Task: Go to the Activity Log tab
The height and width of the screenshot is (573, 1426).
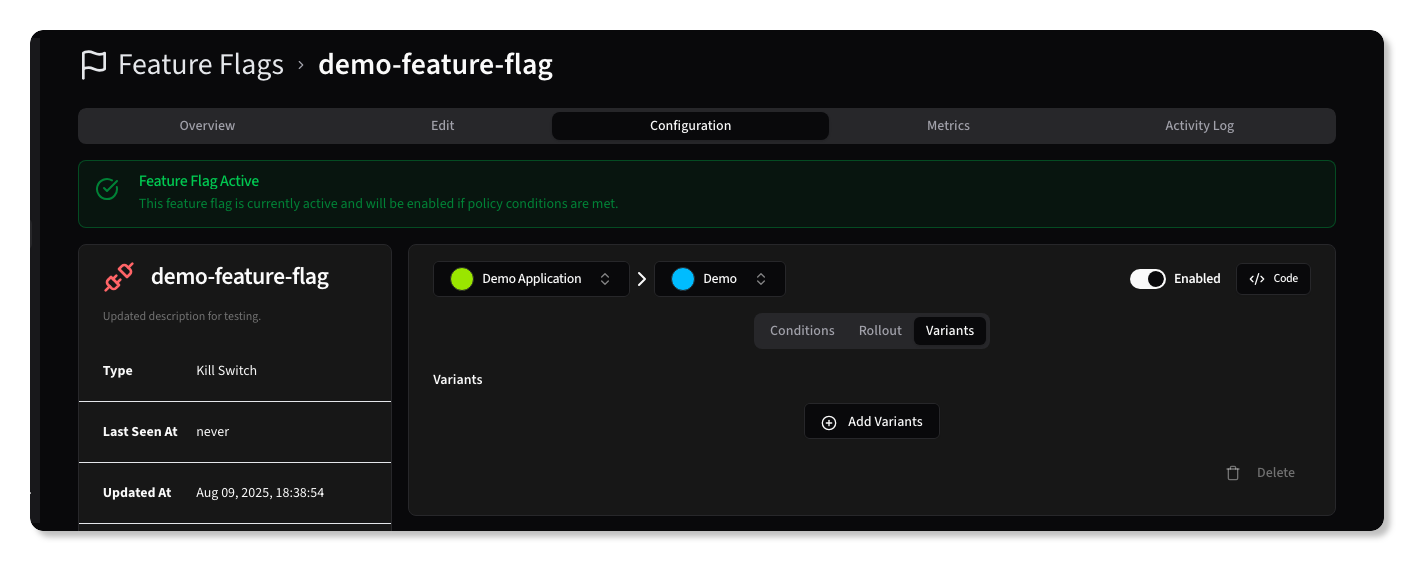Action: coord(1199,126)
